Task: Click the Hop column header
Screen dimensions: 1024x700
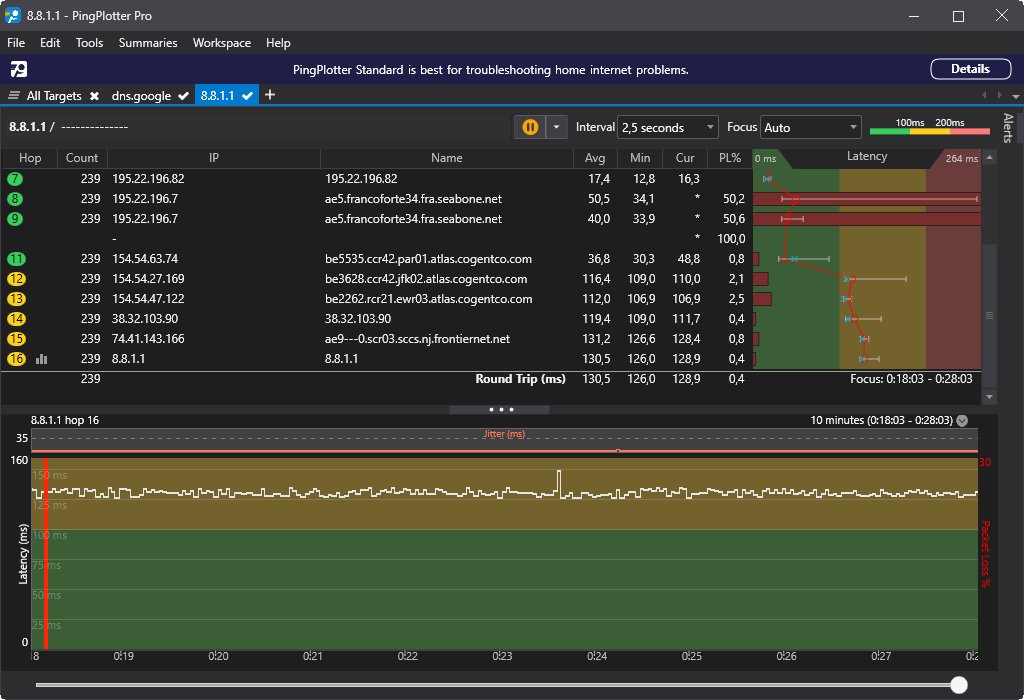Action: [x=29, y=158]
